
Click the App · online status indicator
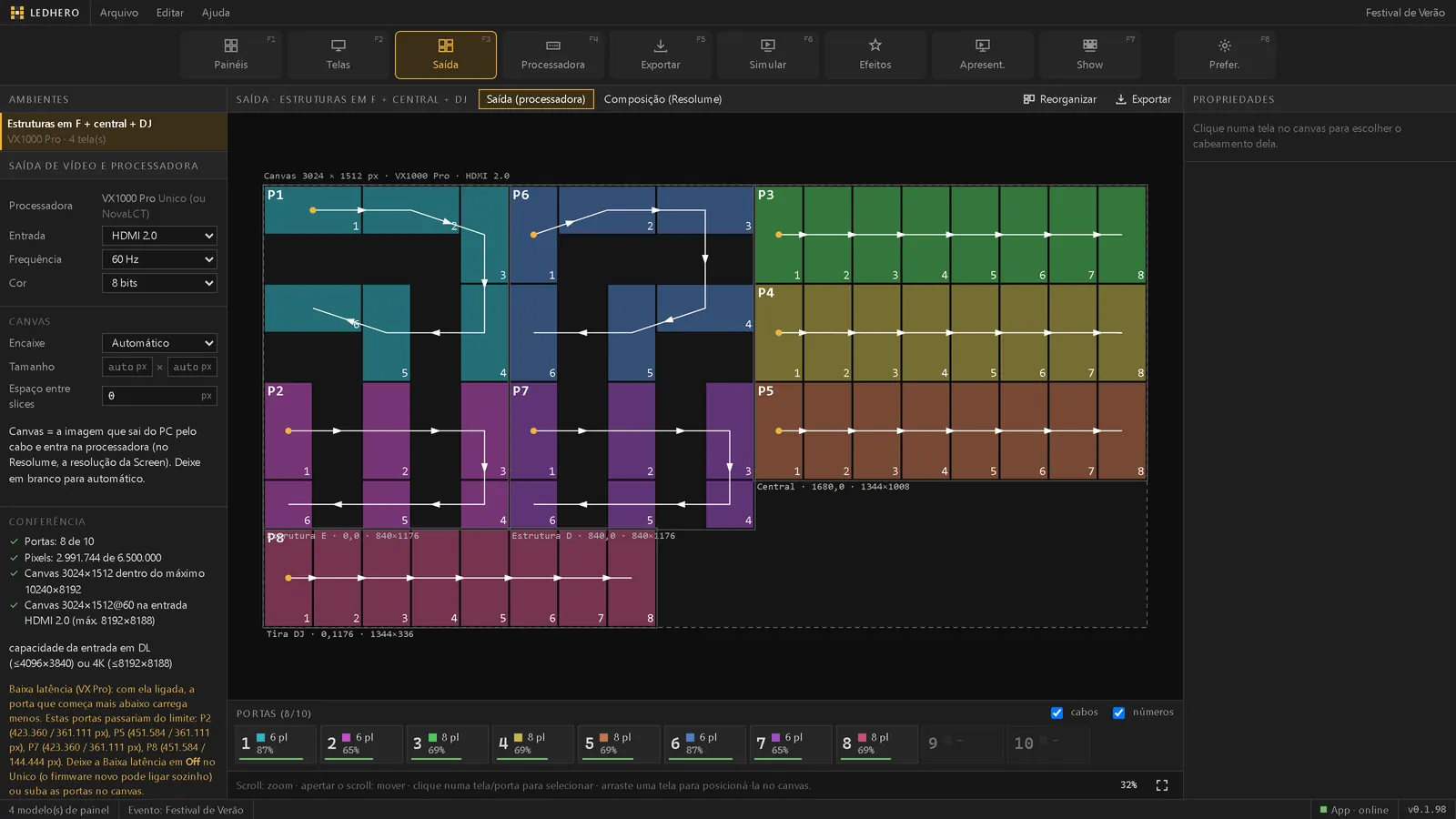[1354, 810]
